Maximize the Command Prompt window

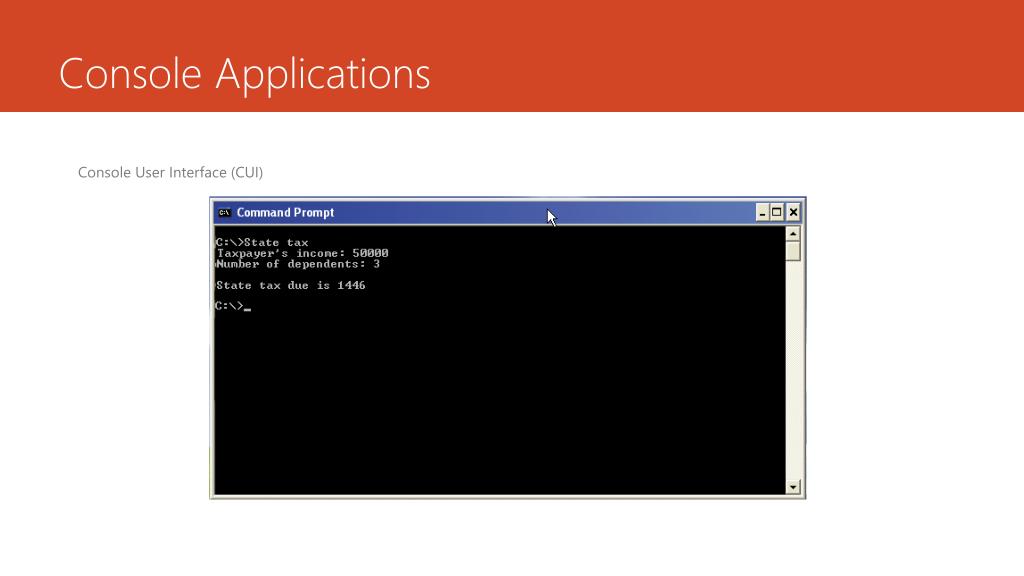[x=776, y=212]
